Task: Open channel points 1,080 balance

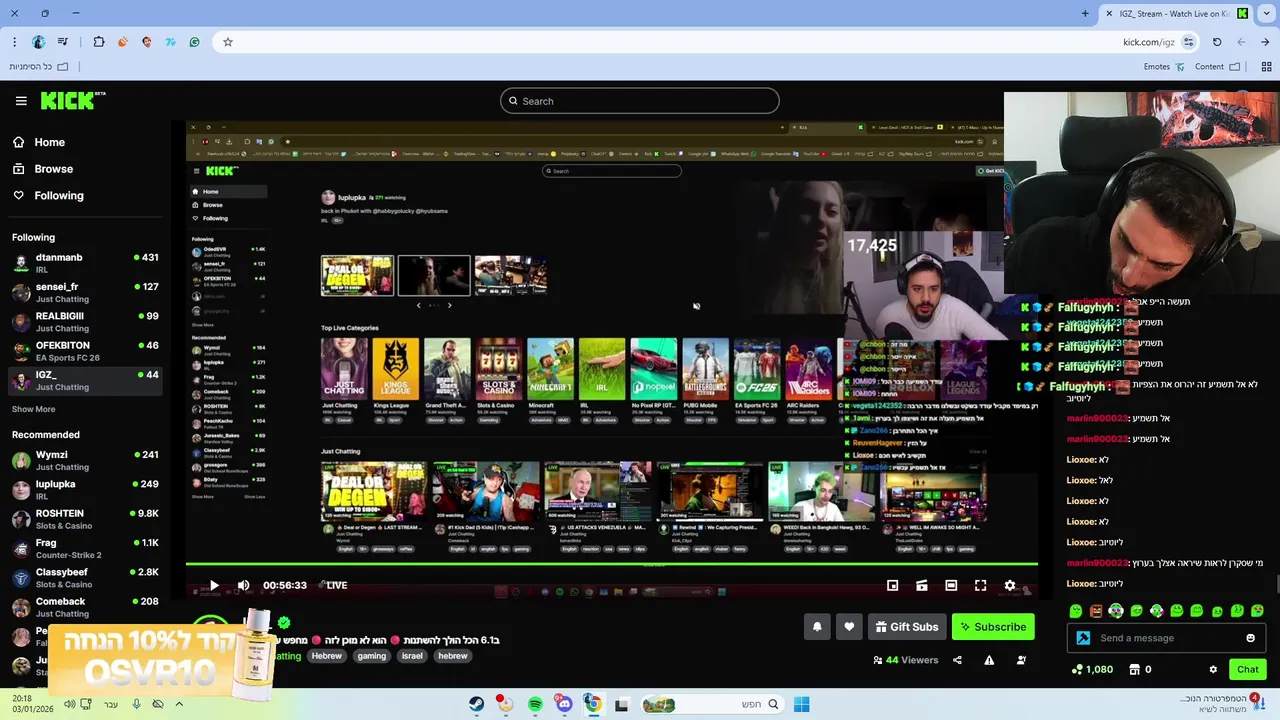Action: click(x=1092, y=669)
